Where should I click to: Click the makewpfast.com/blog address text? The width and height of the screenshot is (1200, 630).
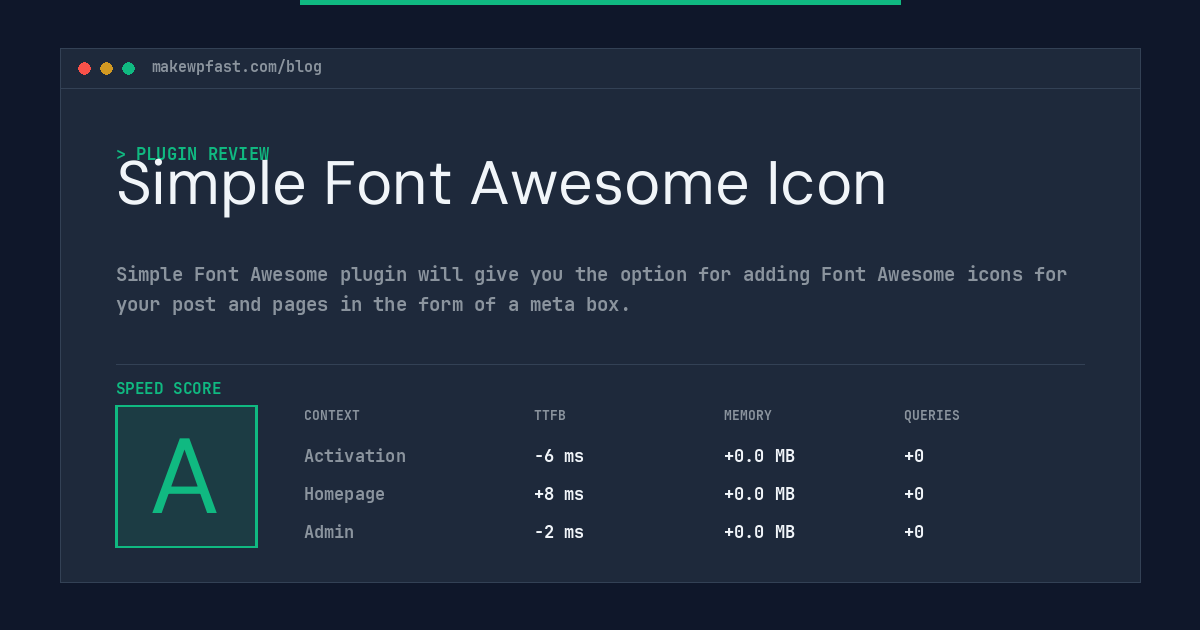pos(237,67)
